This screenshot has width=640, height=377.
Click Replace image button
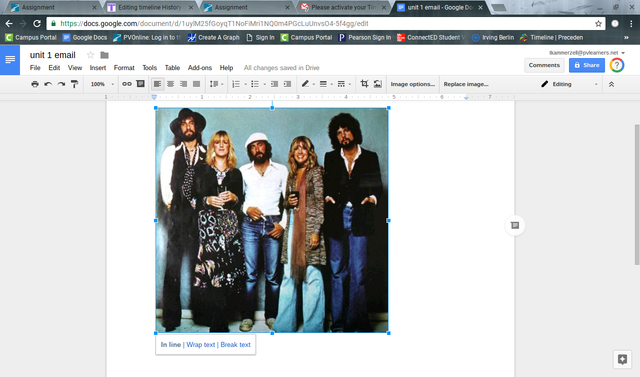466,84
